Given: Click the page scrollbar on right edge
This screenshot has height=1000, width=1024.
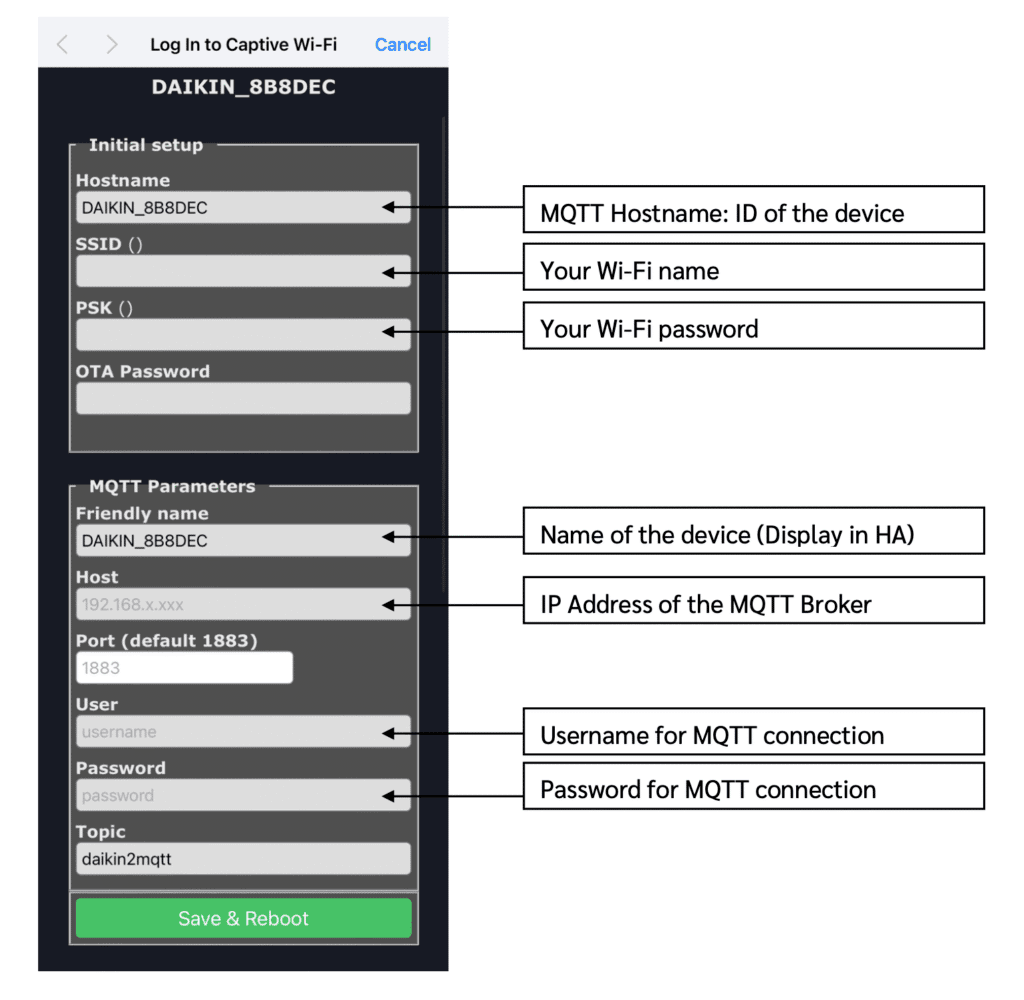Looking at the screenshot, I should click(444, 350).
